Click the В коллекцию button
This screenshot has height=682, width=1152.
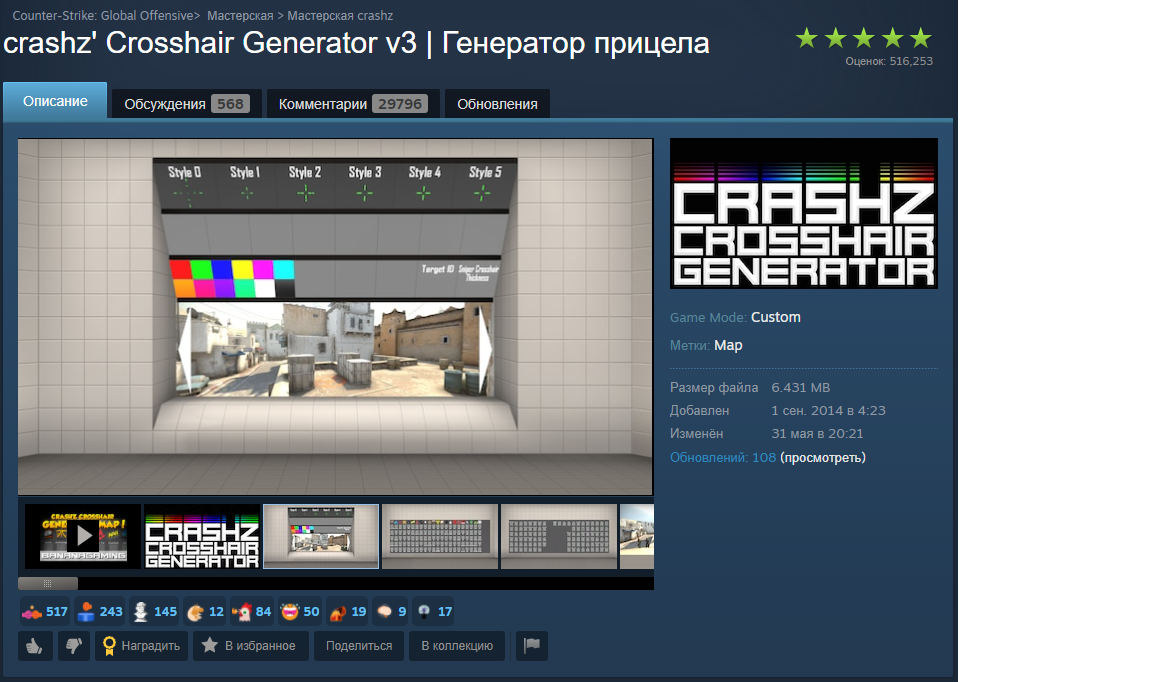[457, 646]
